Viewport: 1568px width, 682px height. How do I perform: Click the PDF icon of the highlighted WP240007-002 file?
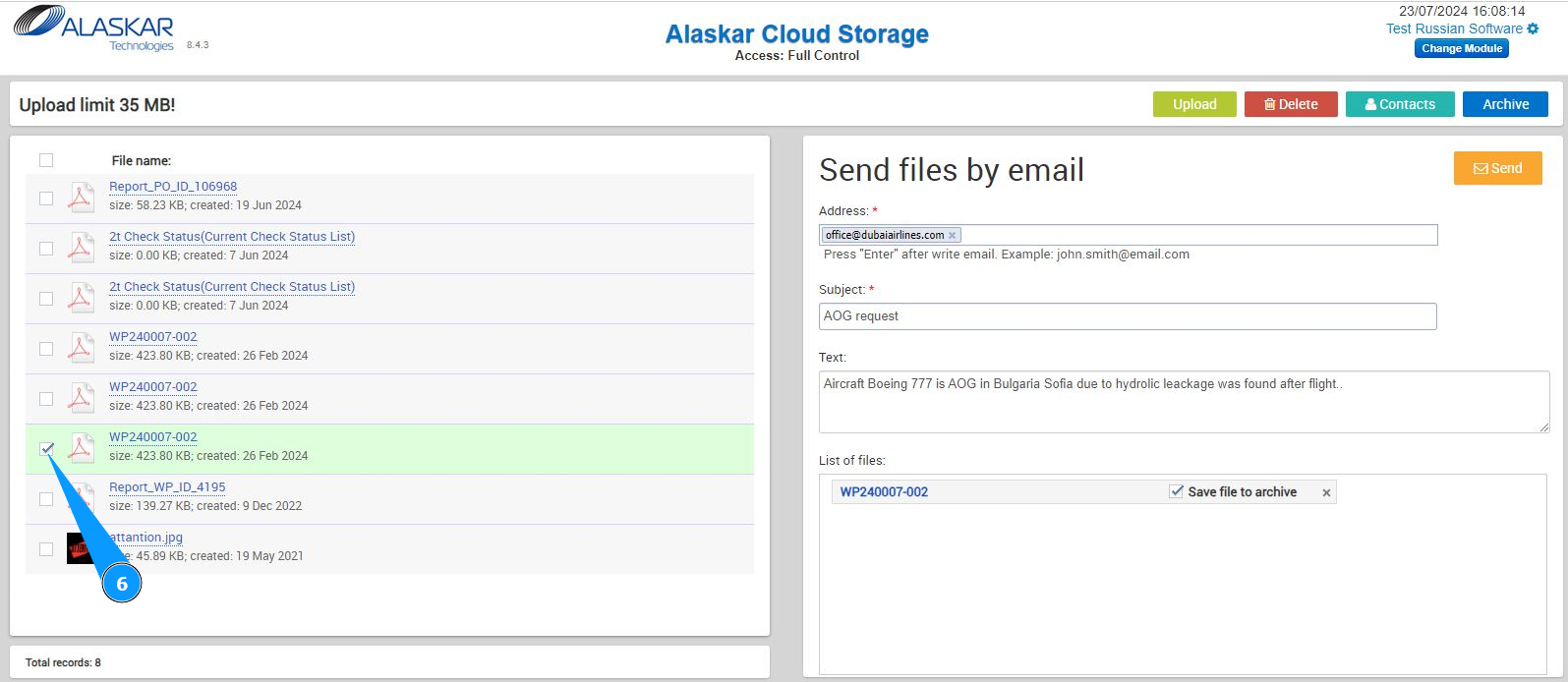[81, 447]
